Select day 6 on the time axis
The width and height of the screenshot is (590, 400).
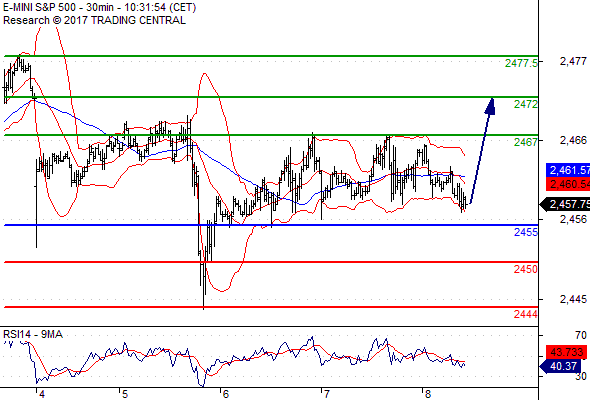tap(225, 394)
